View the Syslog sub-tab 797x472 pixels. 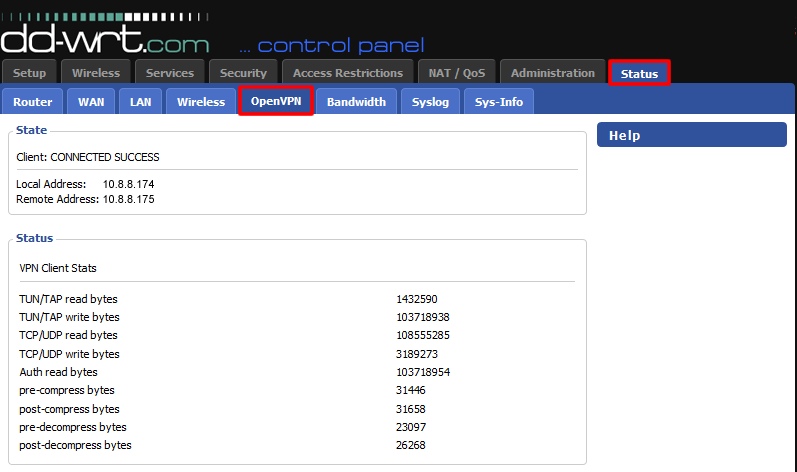[431, 102]
